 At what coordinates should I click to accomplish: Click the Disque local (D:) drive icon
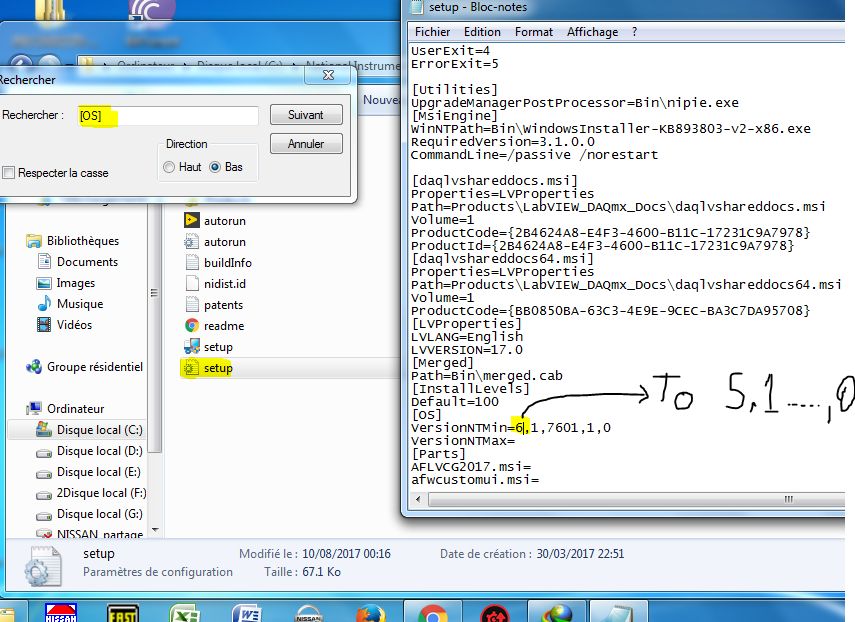point(44,452)
